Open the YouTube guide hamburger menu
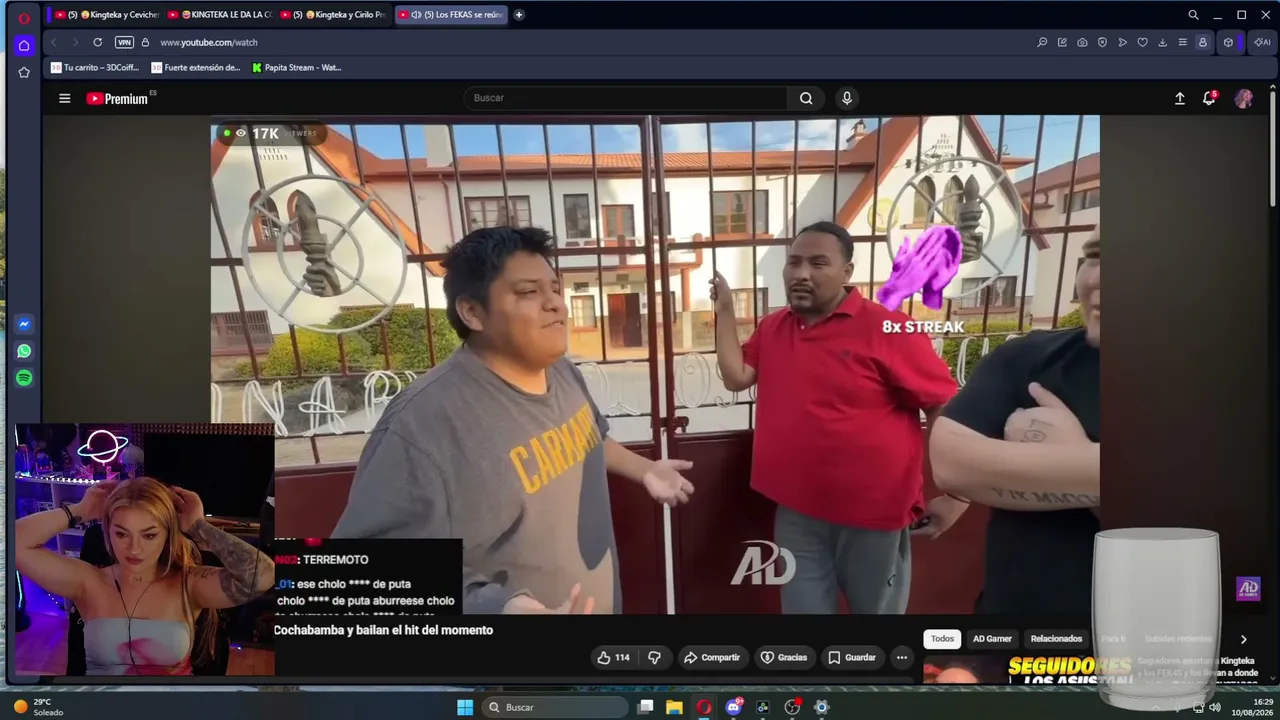This screenshot has height=720, width=1280. 65,98
